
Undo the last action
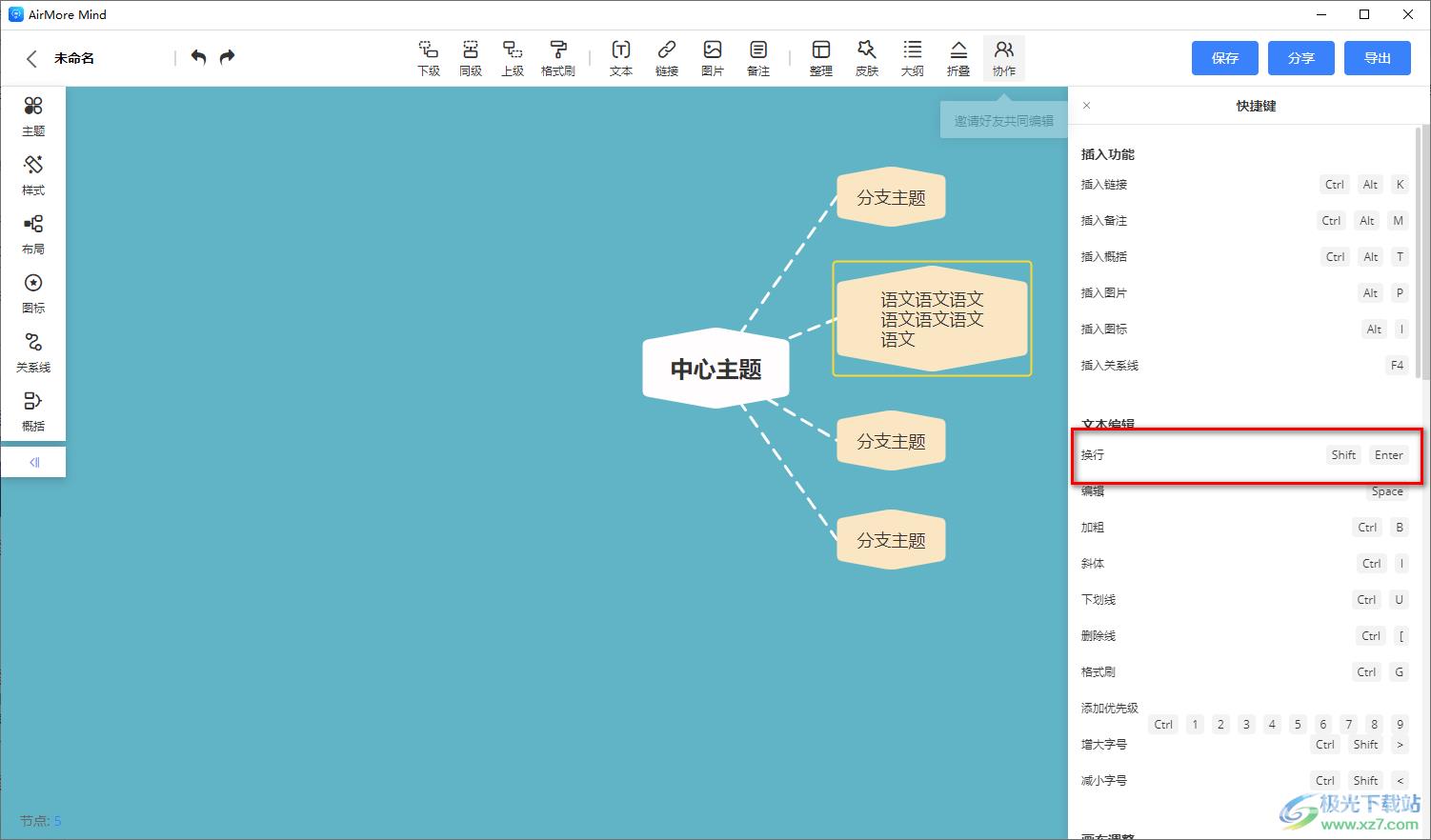point(198,57)
